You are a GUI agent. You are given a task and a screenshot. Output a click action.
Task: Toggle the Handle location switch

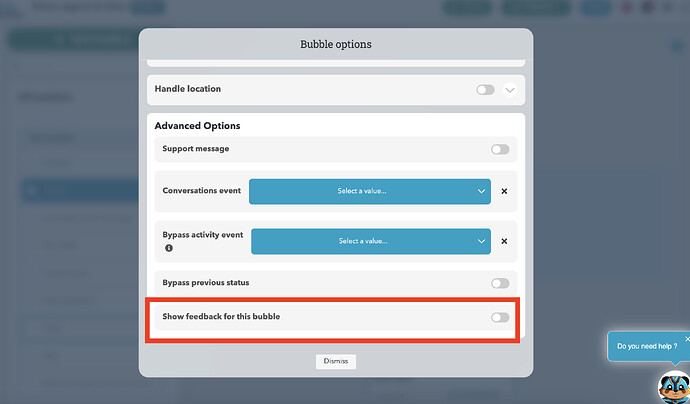coord(485,90)
